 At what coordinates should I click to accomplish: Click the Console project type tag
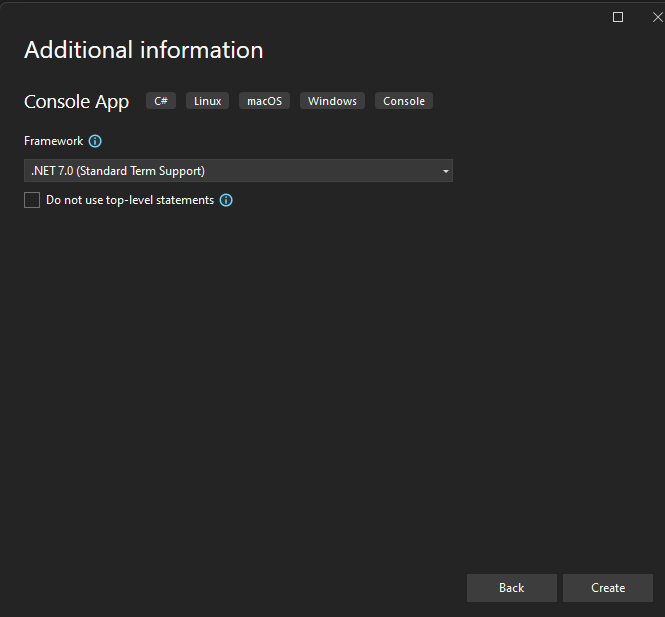coord(404,101)
